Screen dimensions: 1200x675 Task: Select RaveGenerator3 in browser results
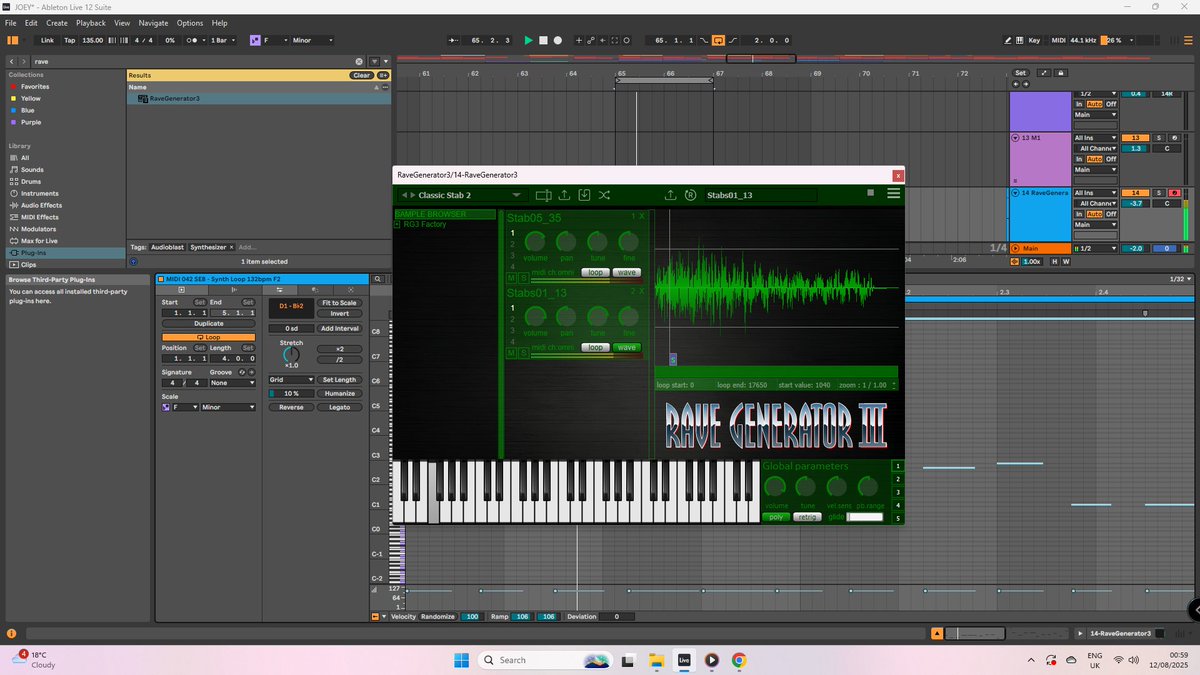[259, 98]
